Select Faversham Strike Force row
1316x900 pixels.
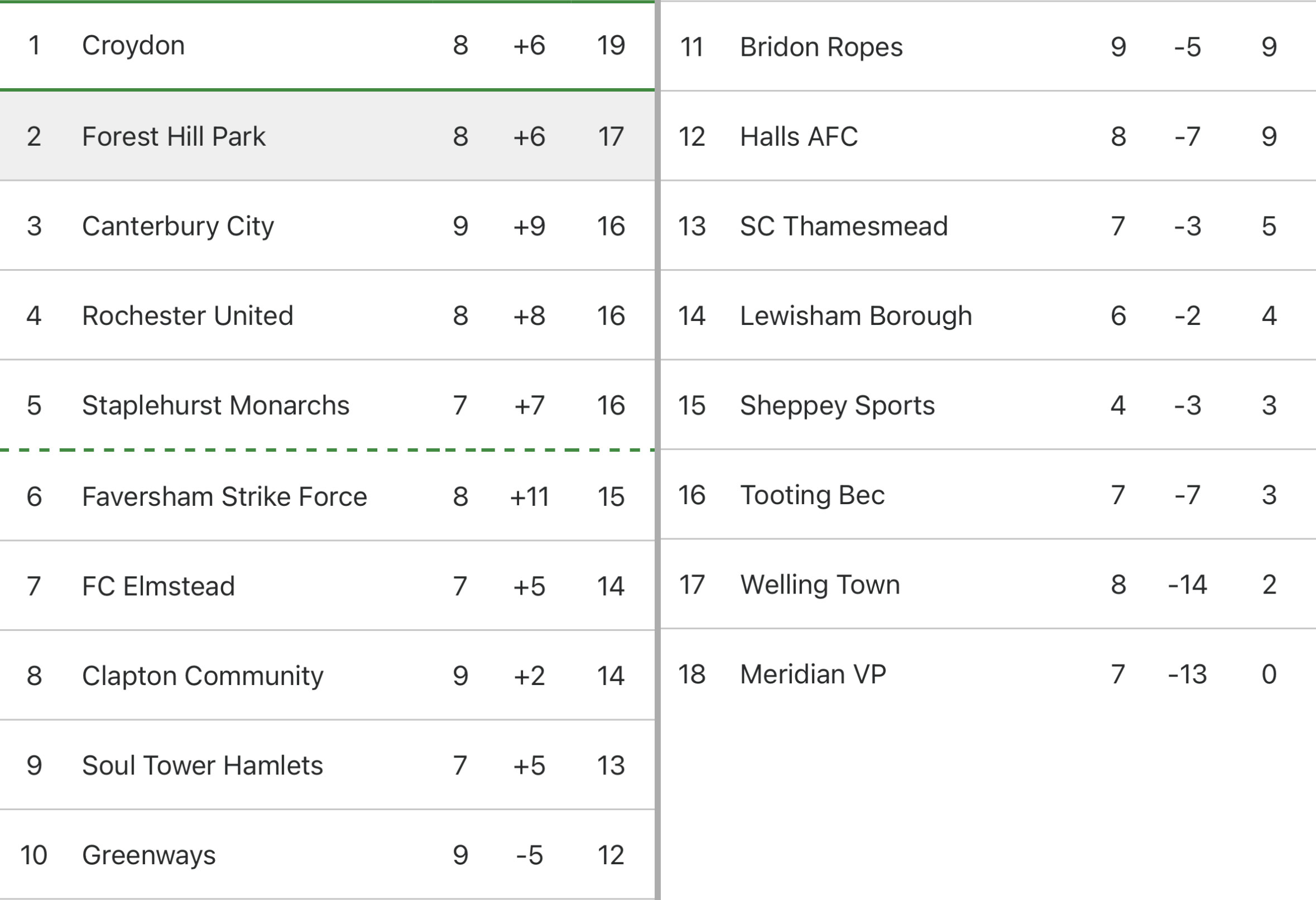[327, 496]
